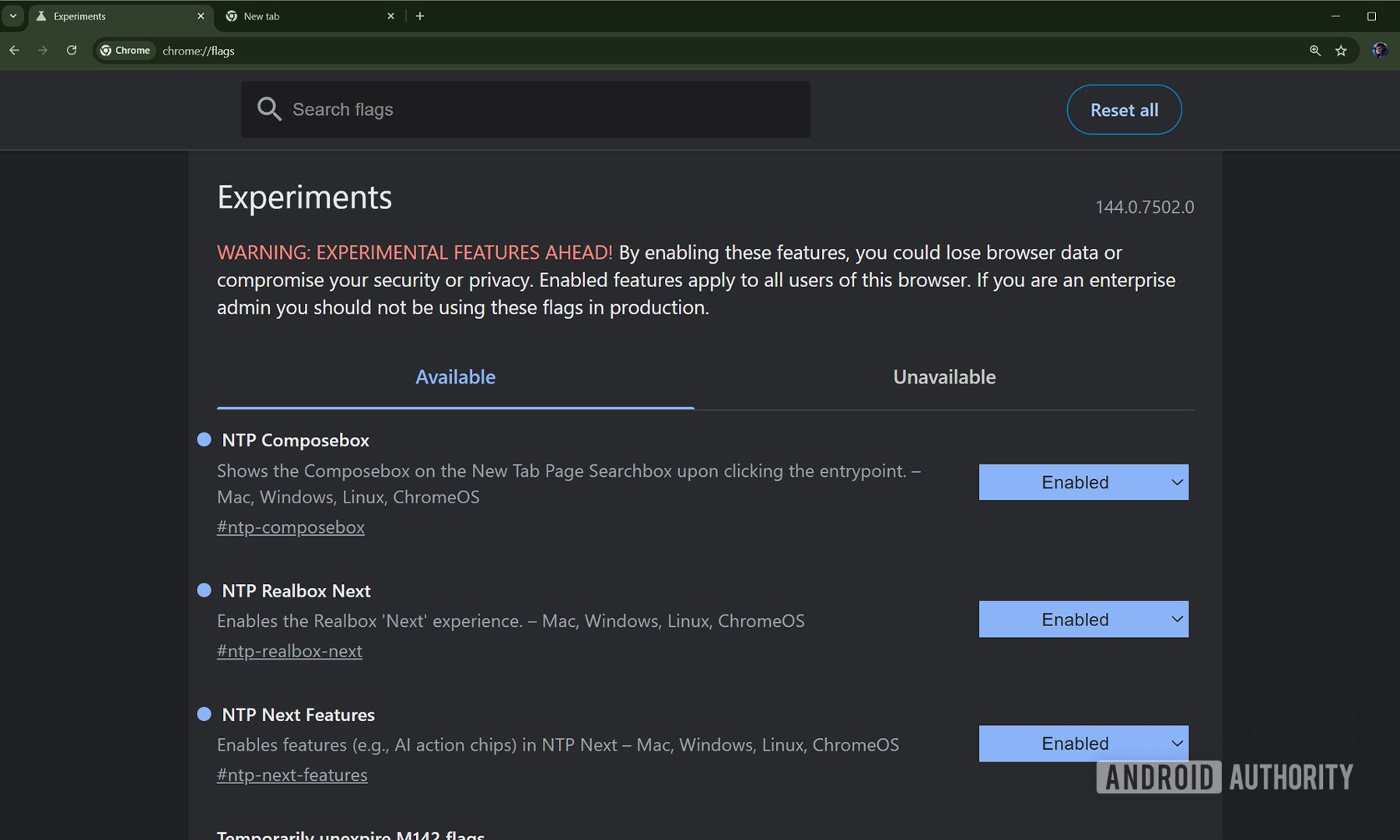Screen dimensions: 1400x840
Task: Open the browser profile avatar
Action: pyautogui.click(x=1380, y=50)
